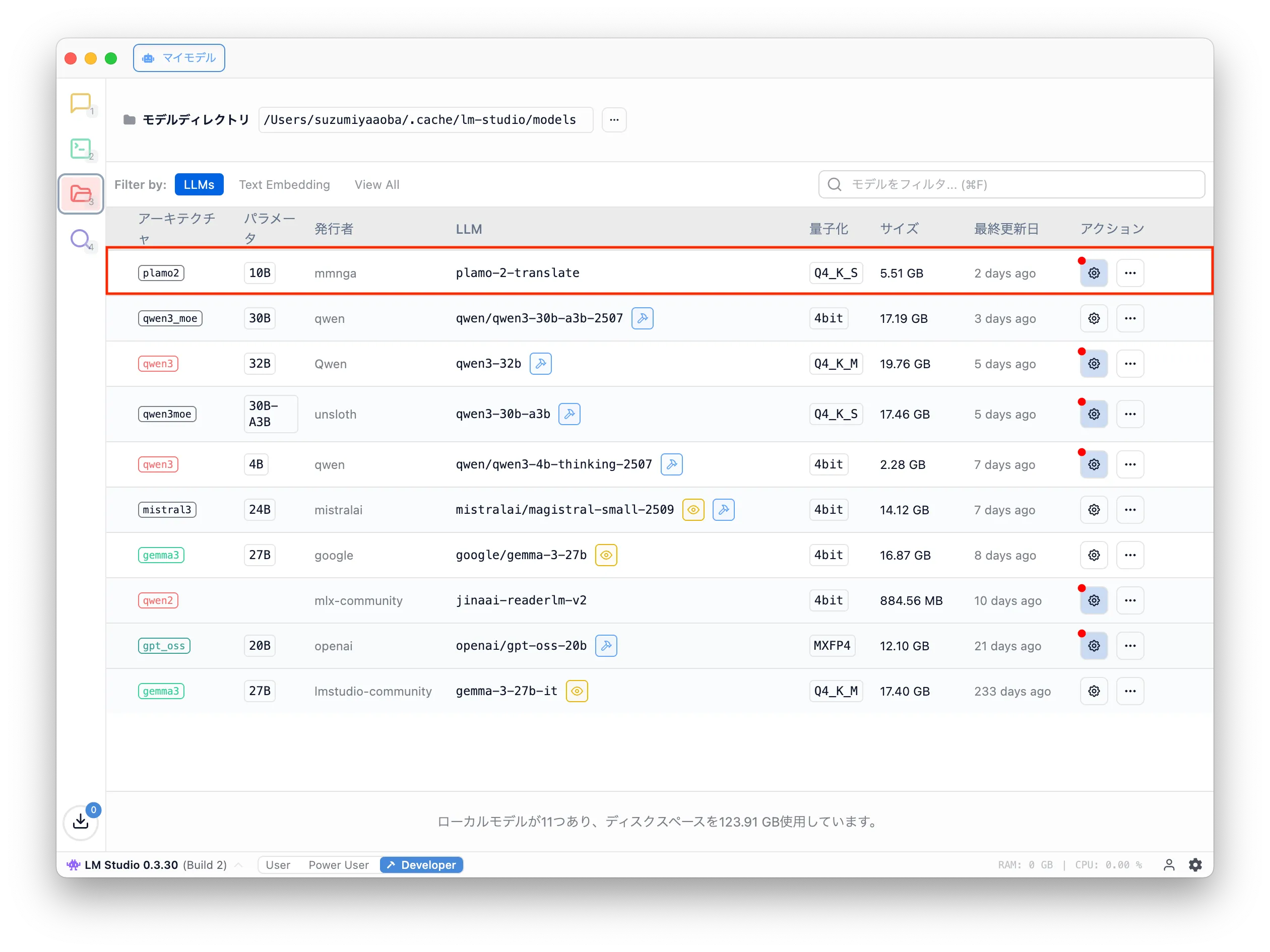1270x952 pixels.
Task: Click the model filter search field
Action: pos(1010,184)
